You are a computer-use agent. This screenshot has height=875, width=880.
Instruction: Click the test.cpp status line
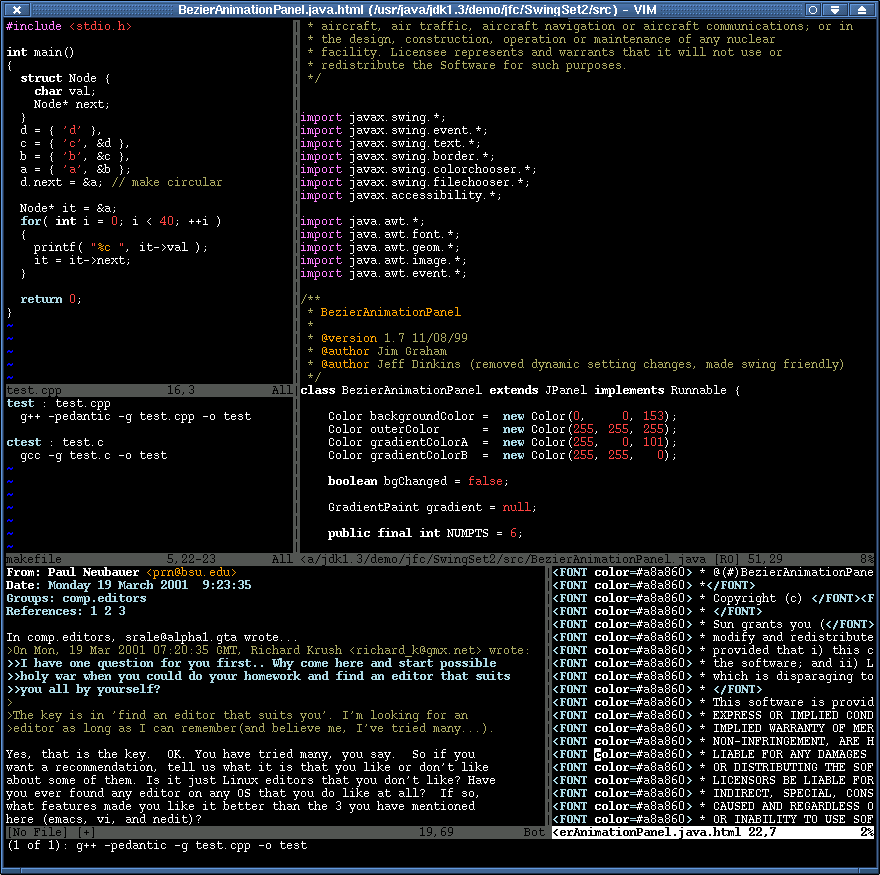tap(148, 390)
